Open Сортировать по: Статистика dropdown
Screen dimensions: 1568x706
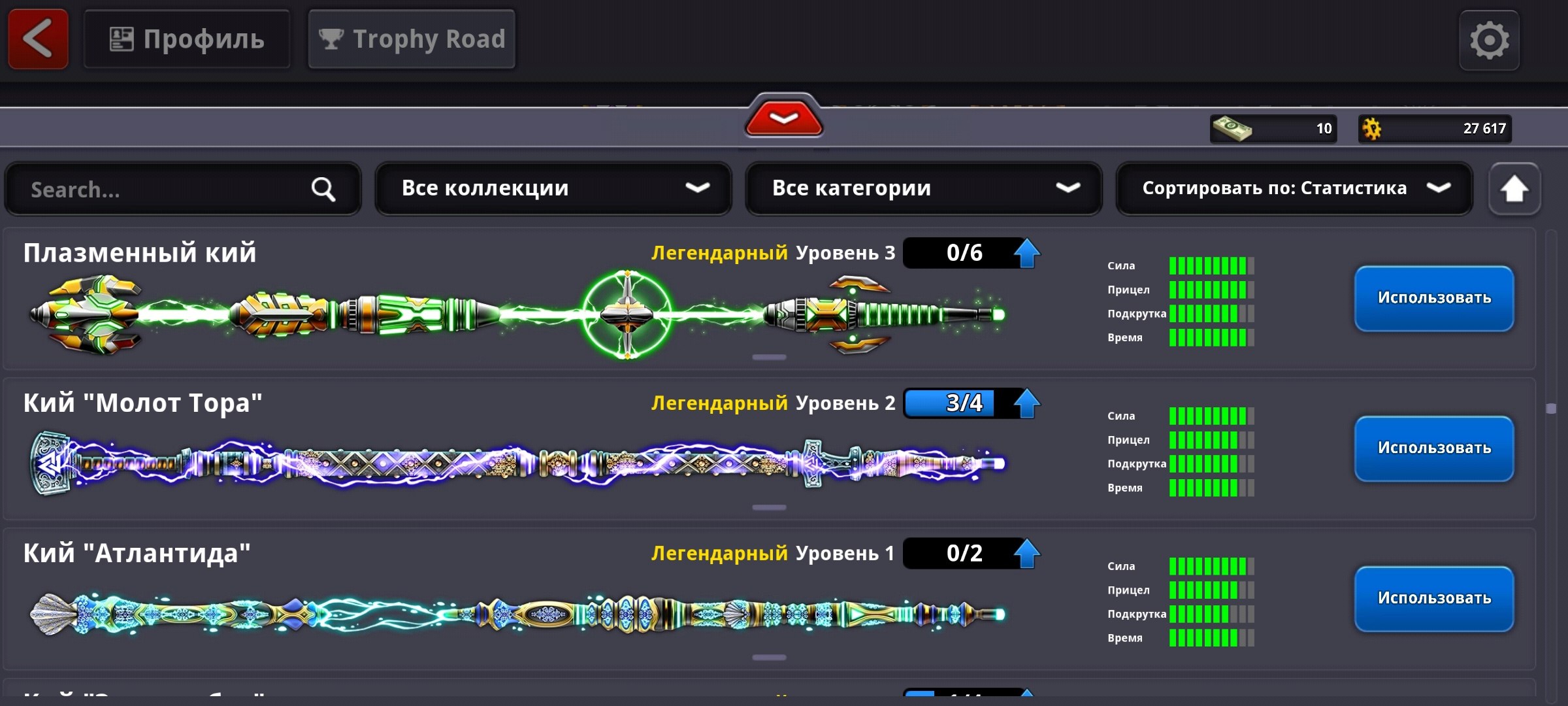1294,188
